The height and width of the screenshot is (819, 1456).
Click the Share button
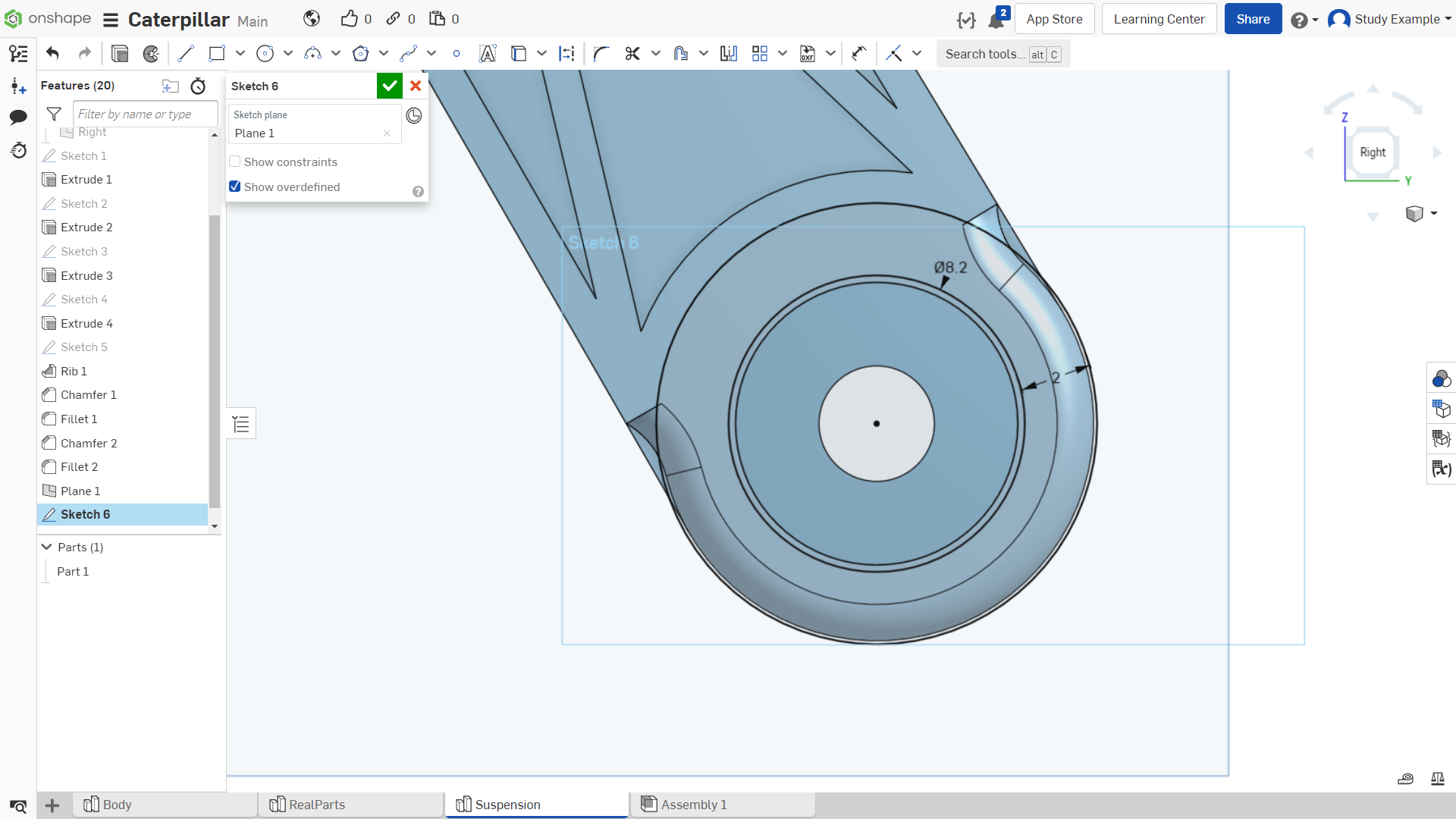click(x=1253, y=19)
